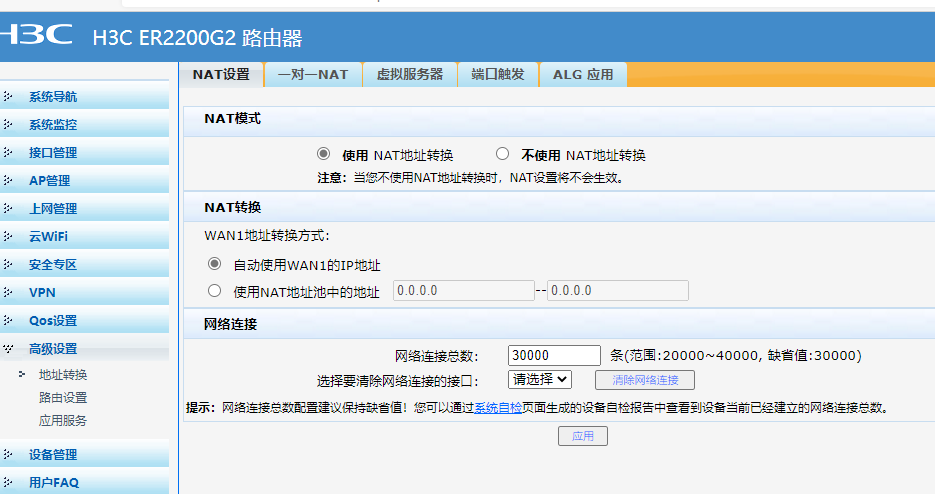This screenshot has height=494, width=935.
Task: Click the NAT模式 section heading
Action: tap(233, 119)
